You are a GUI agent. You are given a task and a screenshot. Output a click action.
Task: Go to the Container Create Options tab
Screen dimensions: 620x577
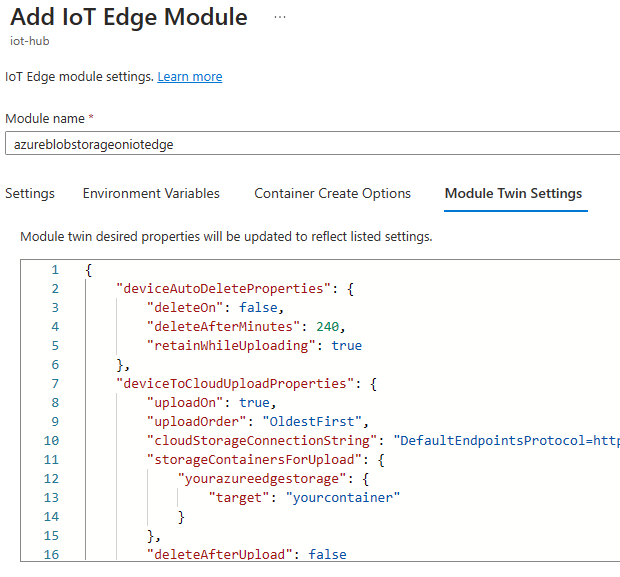[332, 194]
